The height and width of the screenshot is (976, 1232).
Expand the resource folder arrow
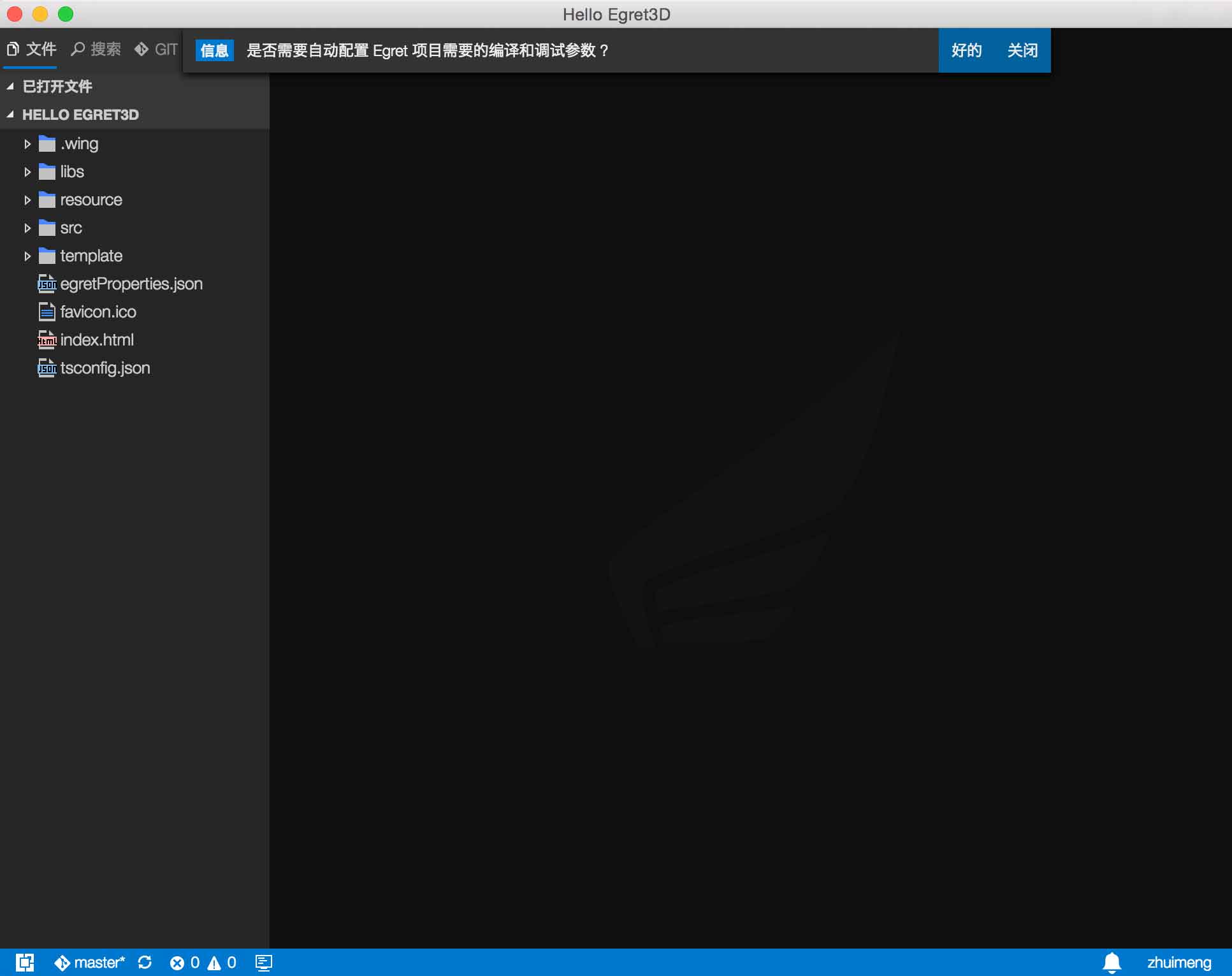pos(27,200)
